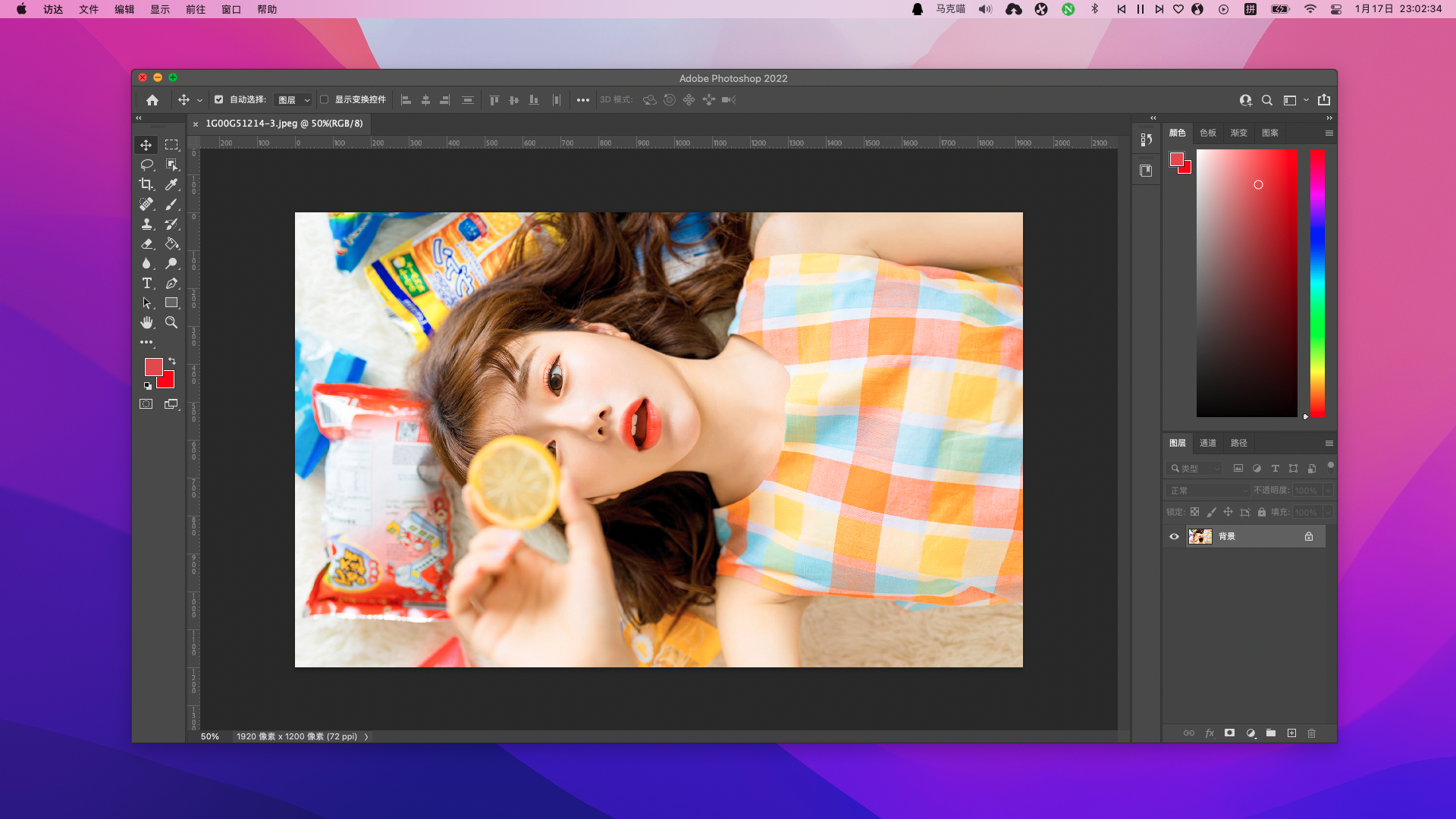1456x819 pixels.
Task: Click the more align options button
Action: pyautogui.click(x=582, y=100)
